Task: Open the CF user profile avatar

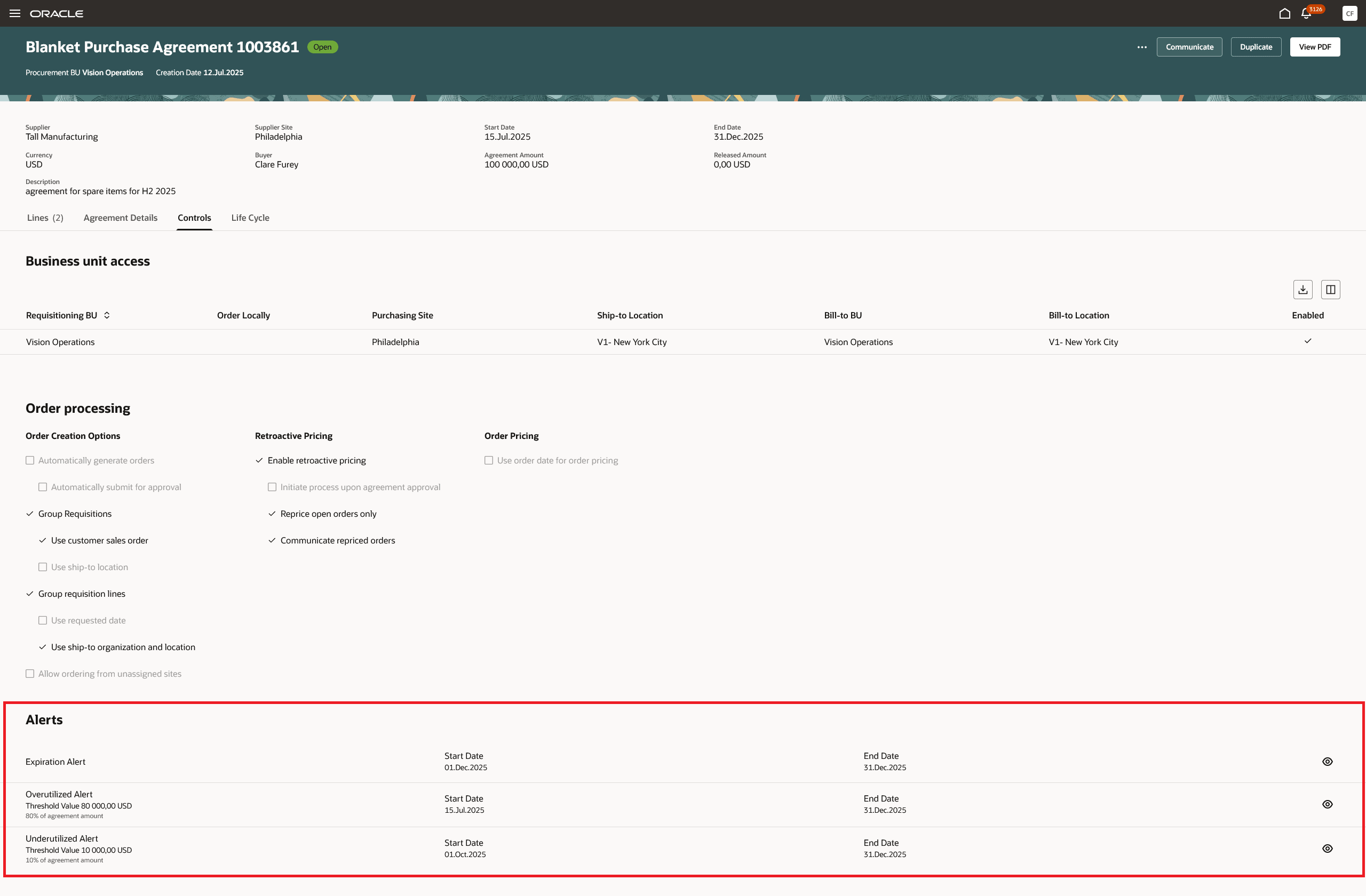Action: [x=1349, y=13]
